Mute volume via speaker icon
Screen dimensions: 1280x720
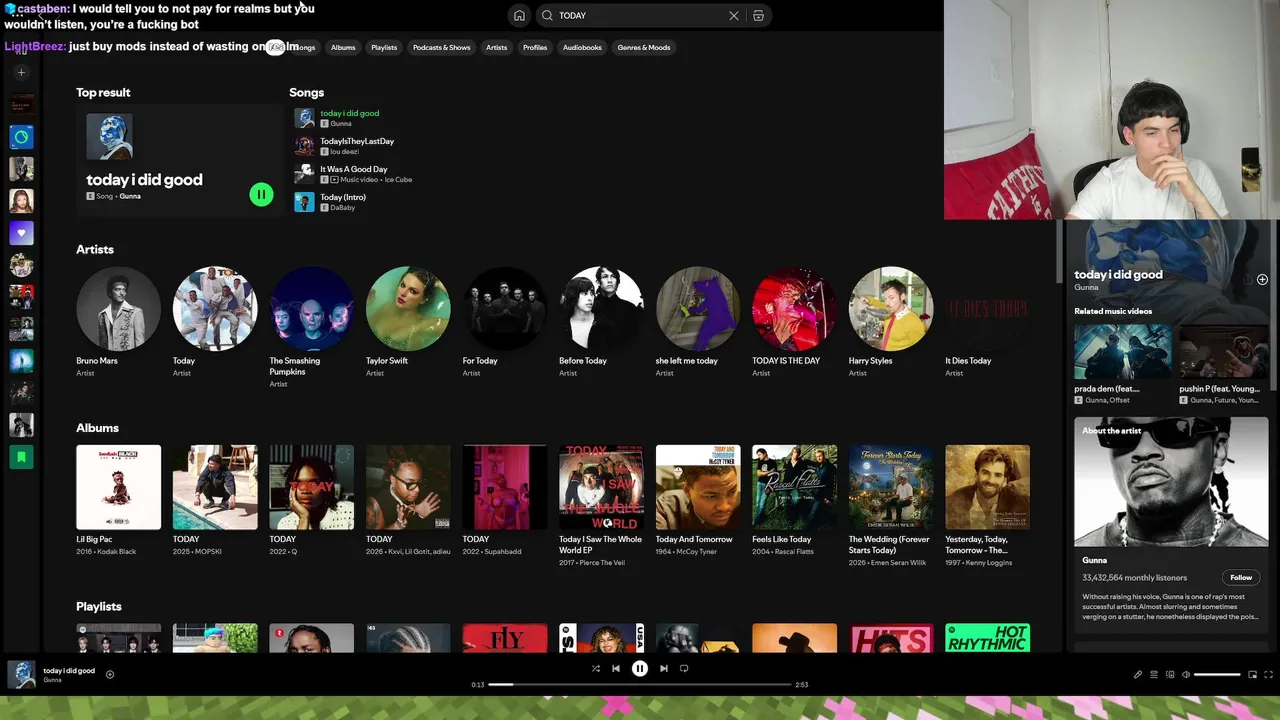coord(1186,675)
